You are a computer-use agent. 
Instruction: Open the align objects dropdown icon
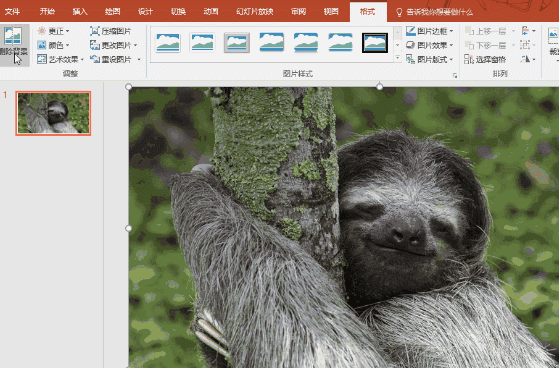pos(528,31)
